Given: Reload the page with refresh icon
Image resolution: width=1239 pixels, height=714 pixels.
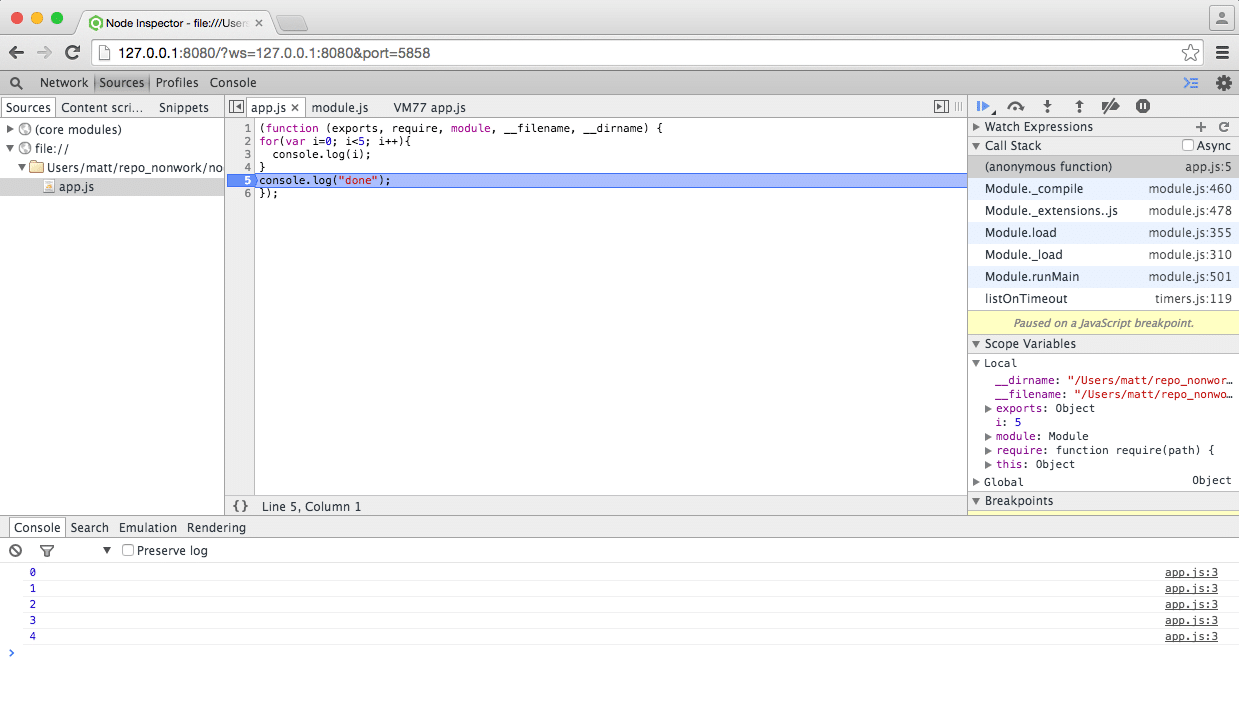Looking at the screenshot, I should point(72,53).
